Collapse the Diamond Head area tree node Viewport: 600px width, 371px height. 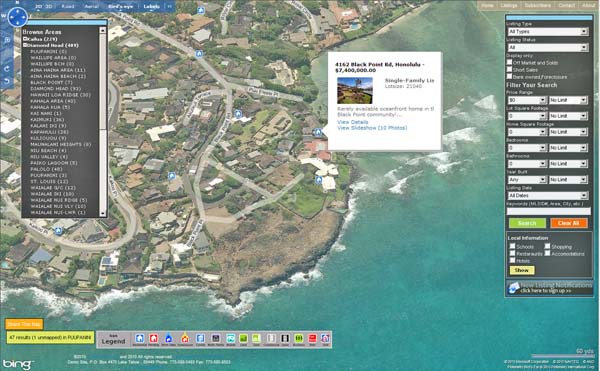pos(24,45)
